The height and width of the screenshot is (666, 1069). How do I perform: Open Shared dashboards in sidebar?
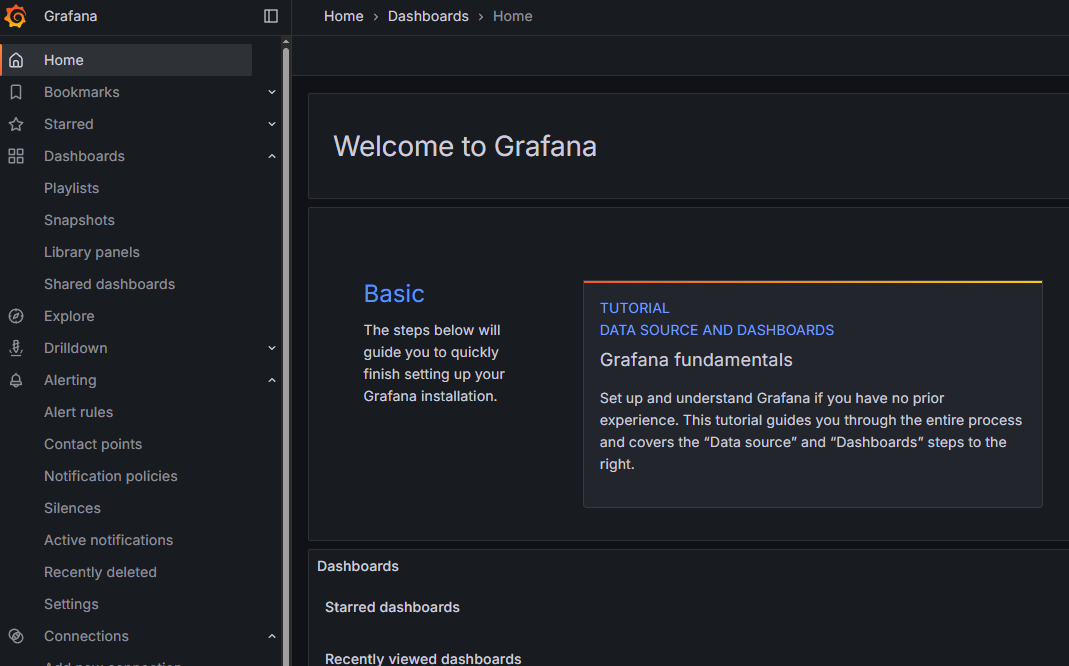(x=110, y=284)
